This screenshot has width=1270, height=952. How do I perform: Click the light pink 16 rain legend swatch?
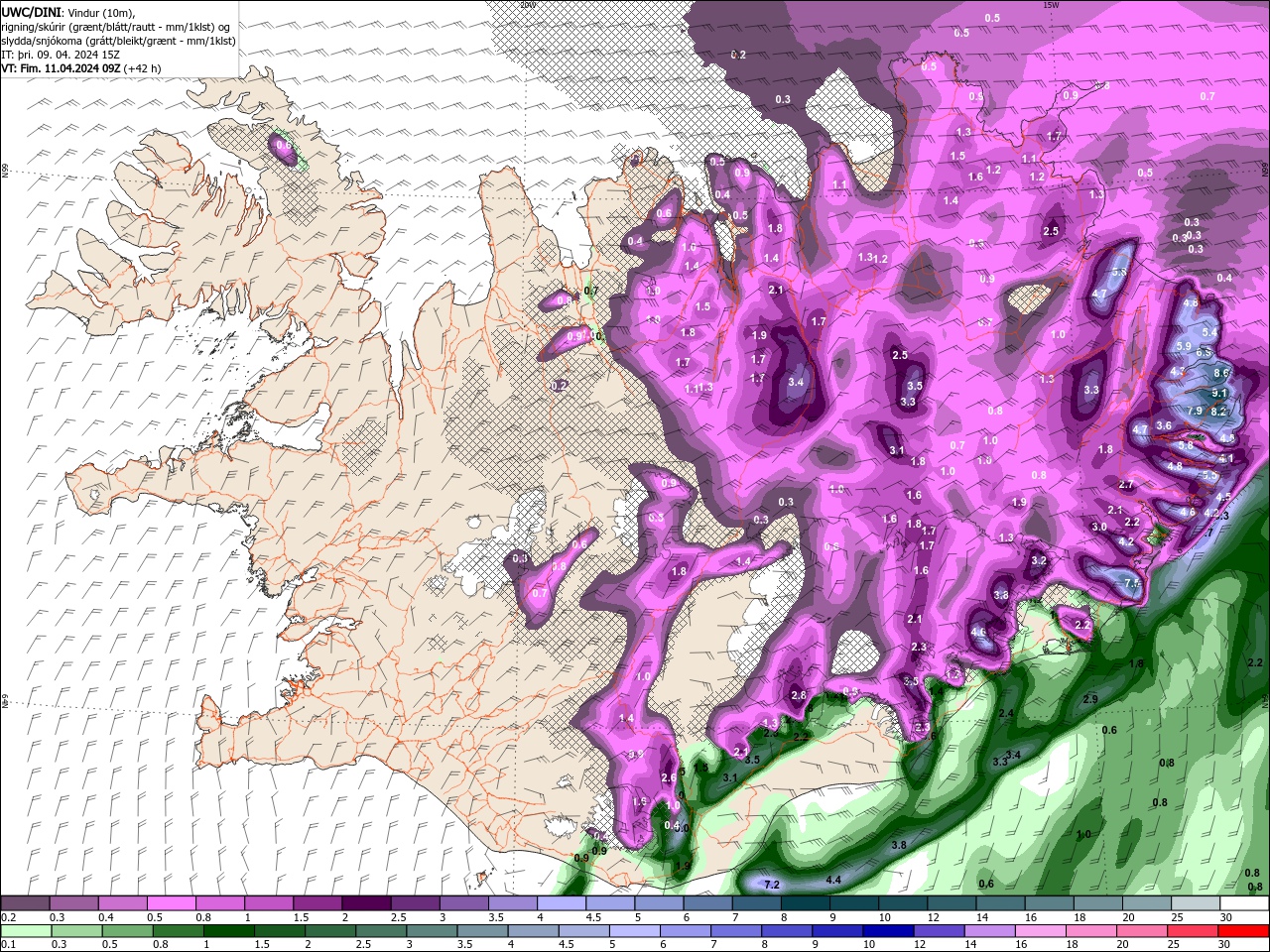pos(1040,931)
